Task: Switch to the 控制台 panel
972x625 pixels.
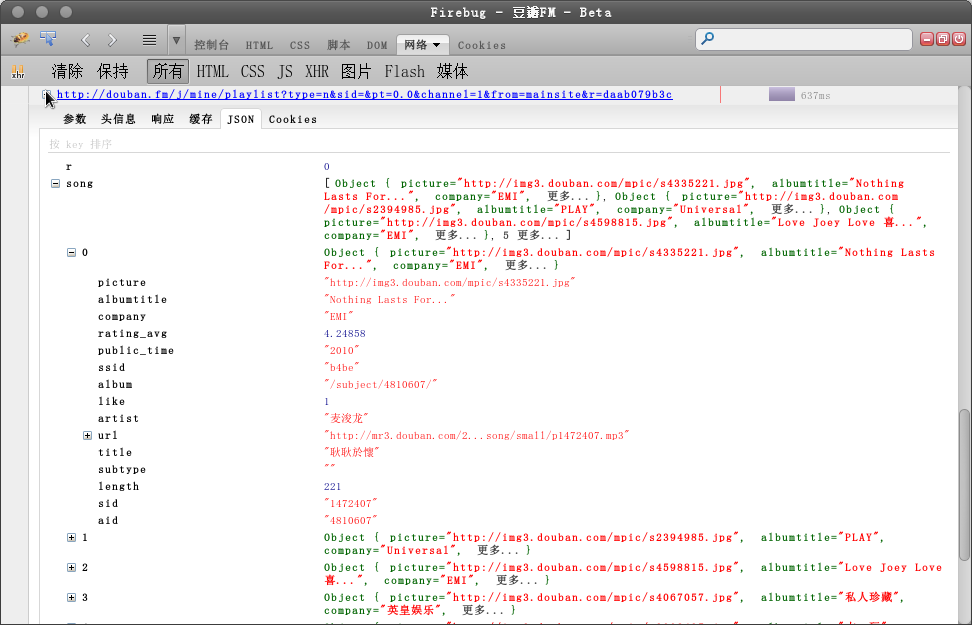Action: click(x=211, y=45)
